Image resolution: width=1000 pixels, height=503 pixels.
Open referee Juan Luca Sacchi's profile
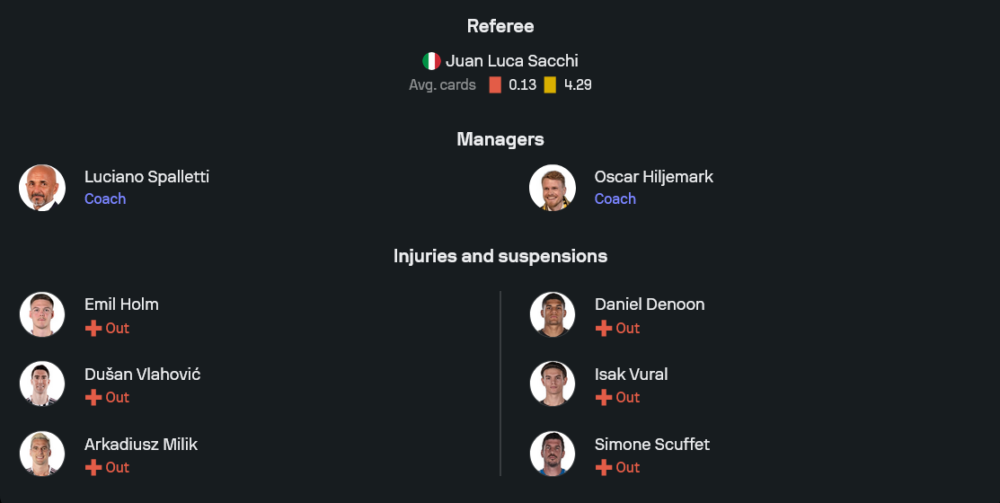511,61
